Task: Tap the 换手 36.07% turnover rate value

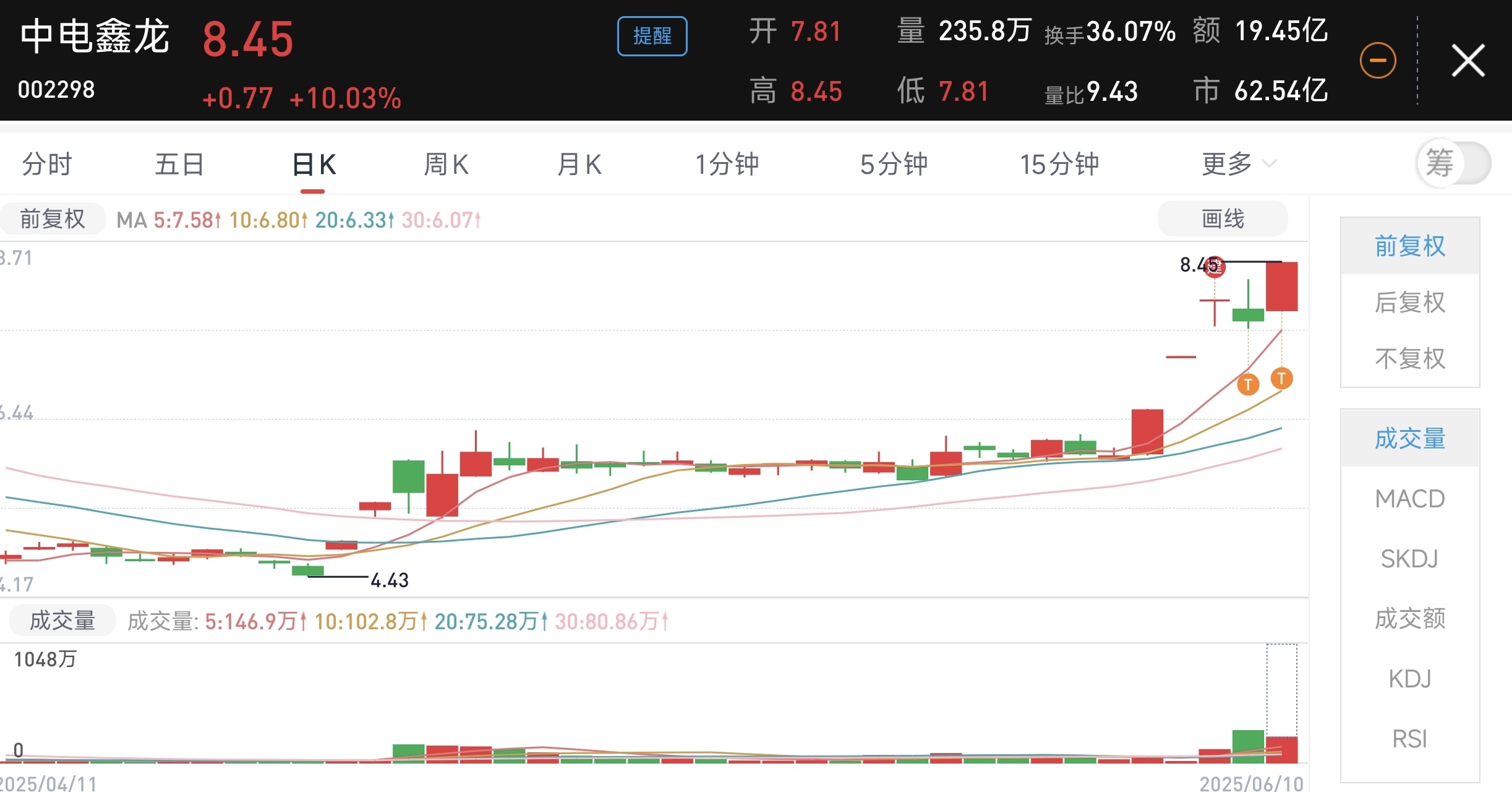Action: click(x=1110, y=32)
